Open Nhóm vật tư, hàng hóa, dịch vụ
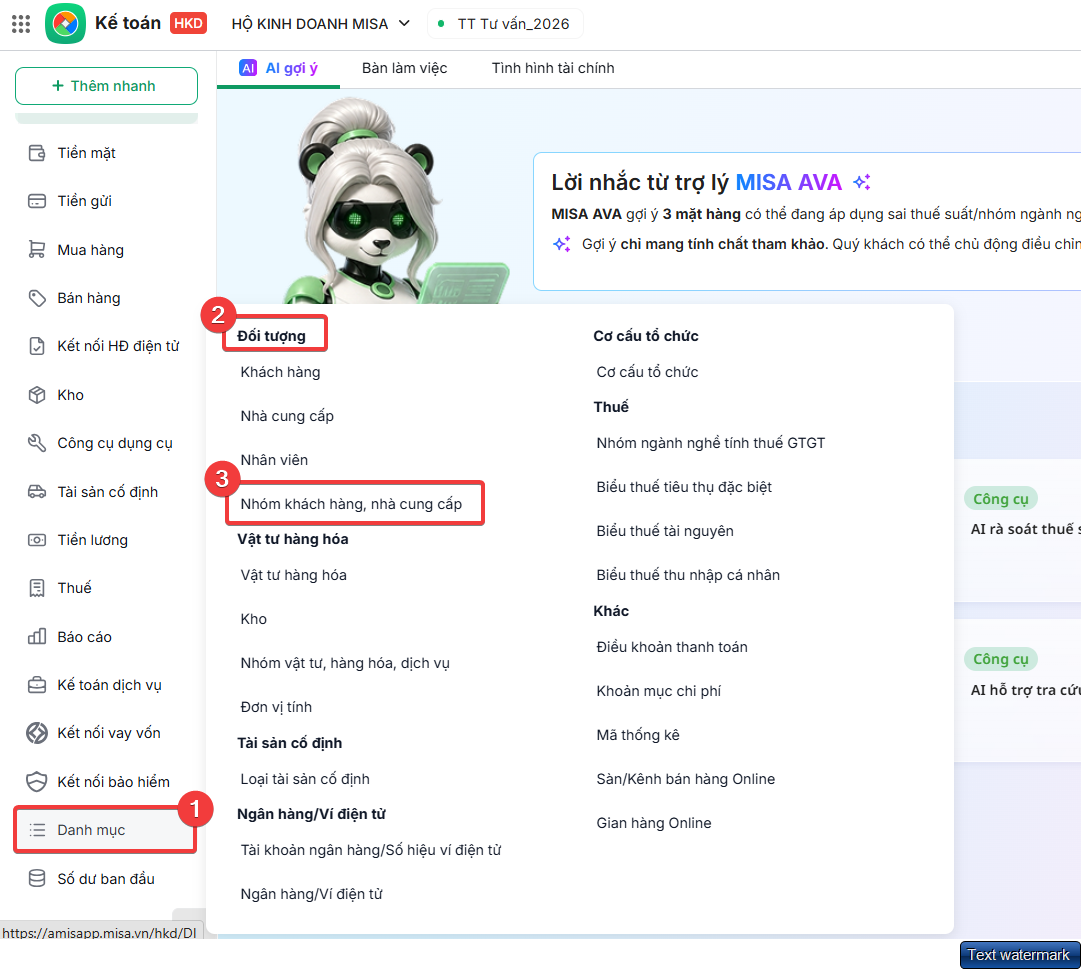 pyautogui.click(x=345, y=663)
